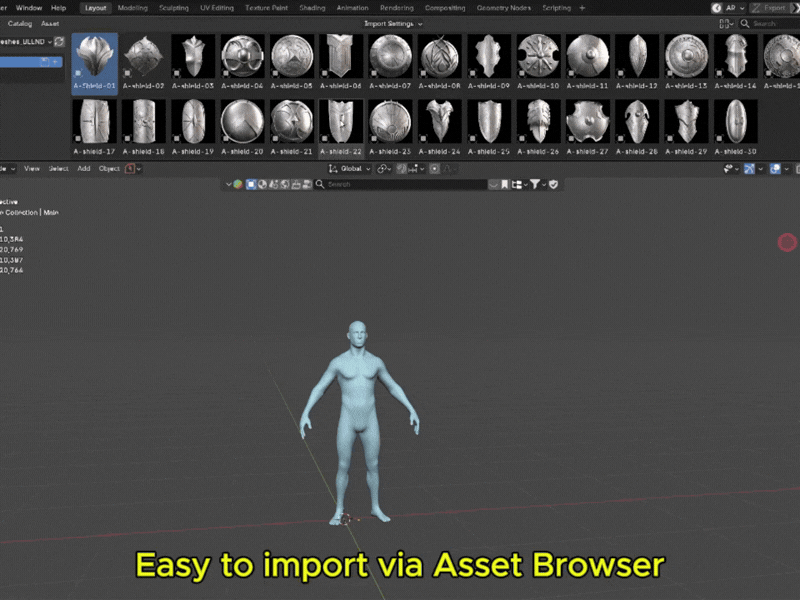Click the snapping magnet icon in viewport header
Image resolution: width=800 pixels, height=600 pixels.
tap(401, 169)
